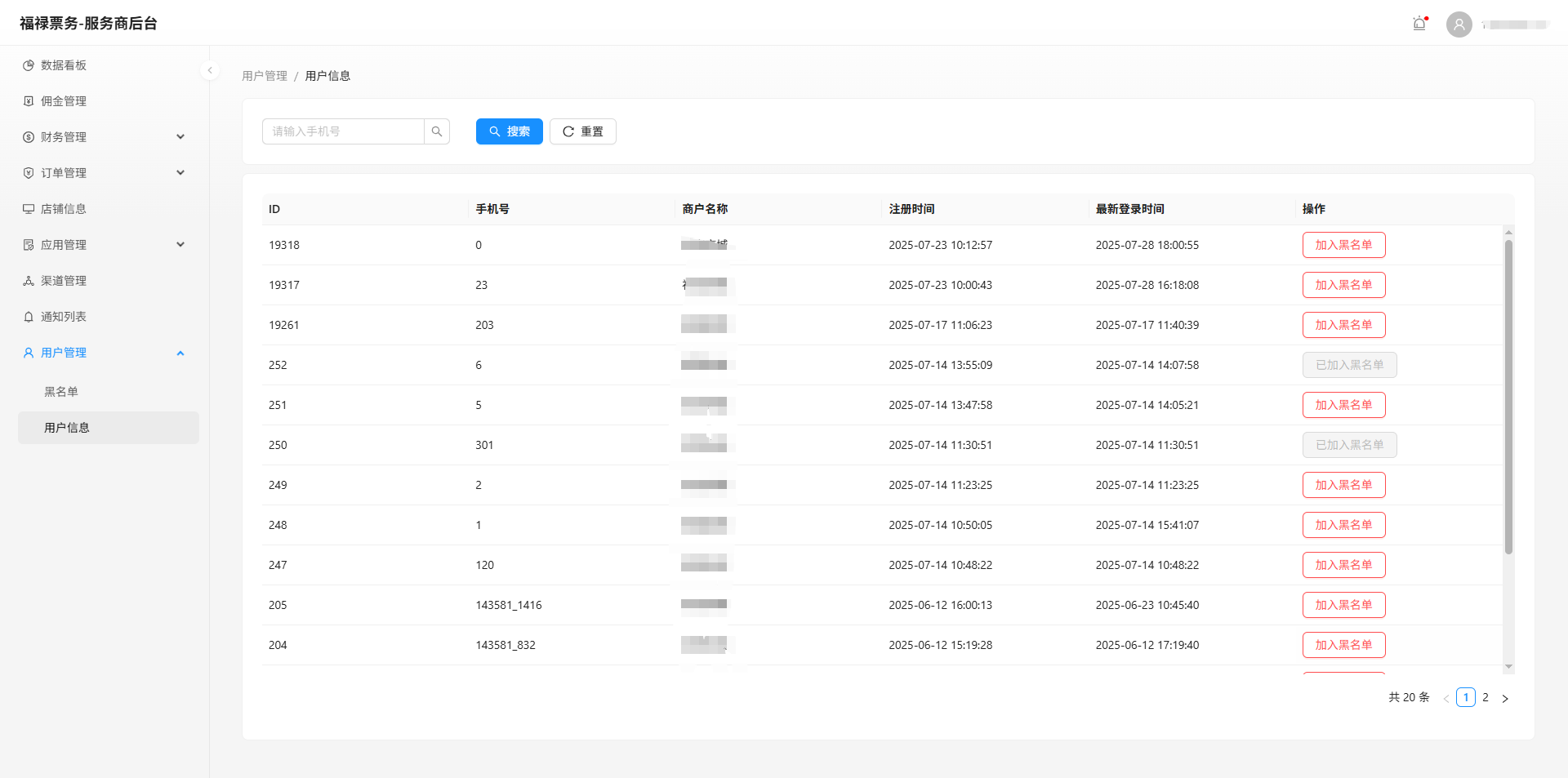Focus the phone number search field
This screenshot has height=778, width=1568.
click(x=343, y=131)
